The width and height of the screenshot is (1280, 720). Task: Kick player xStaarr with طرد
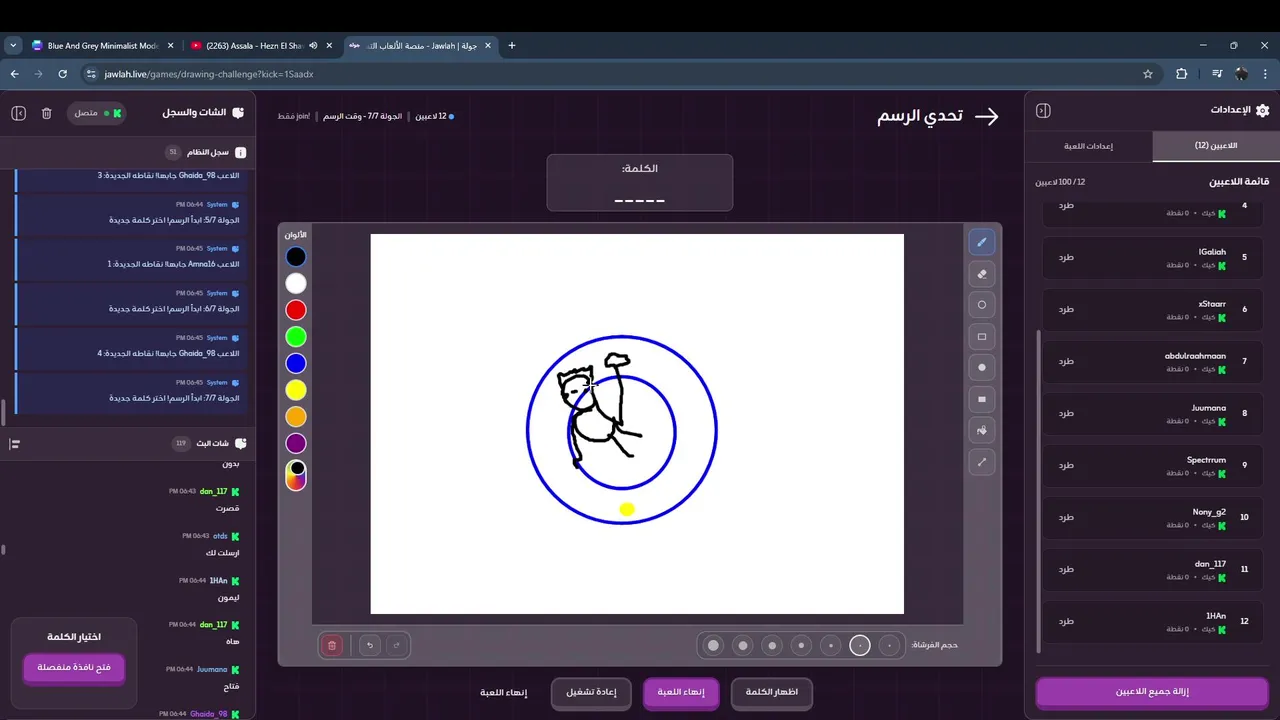pos(1066,309)
